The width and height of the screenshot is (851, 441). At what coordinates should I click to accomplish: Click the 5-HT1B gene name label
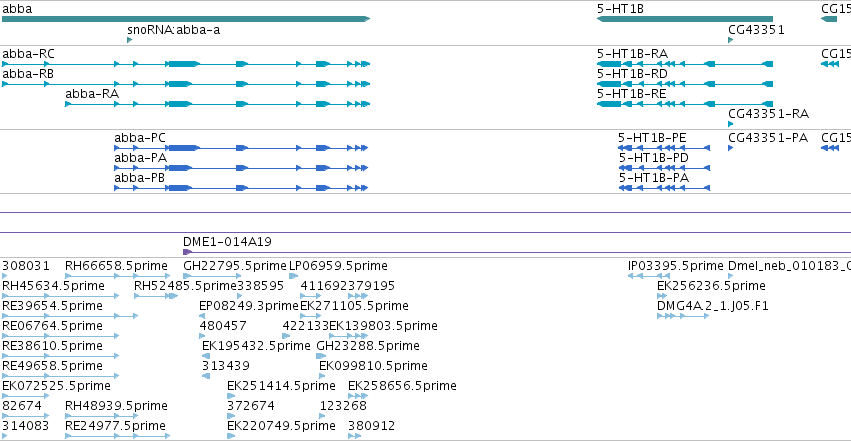[620, 9]
